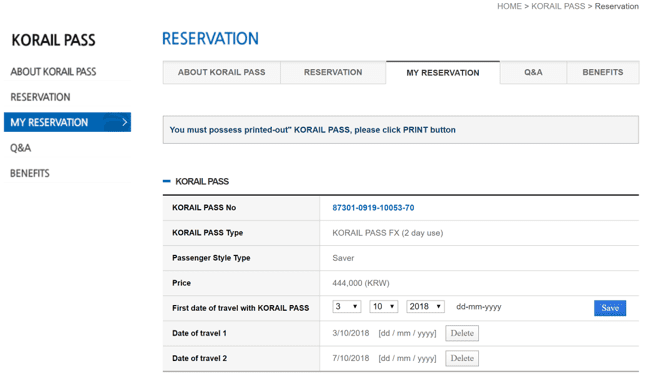Click the Price row label
This screenshot has height=386, width=671.
(181, 283)
